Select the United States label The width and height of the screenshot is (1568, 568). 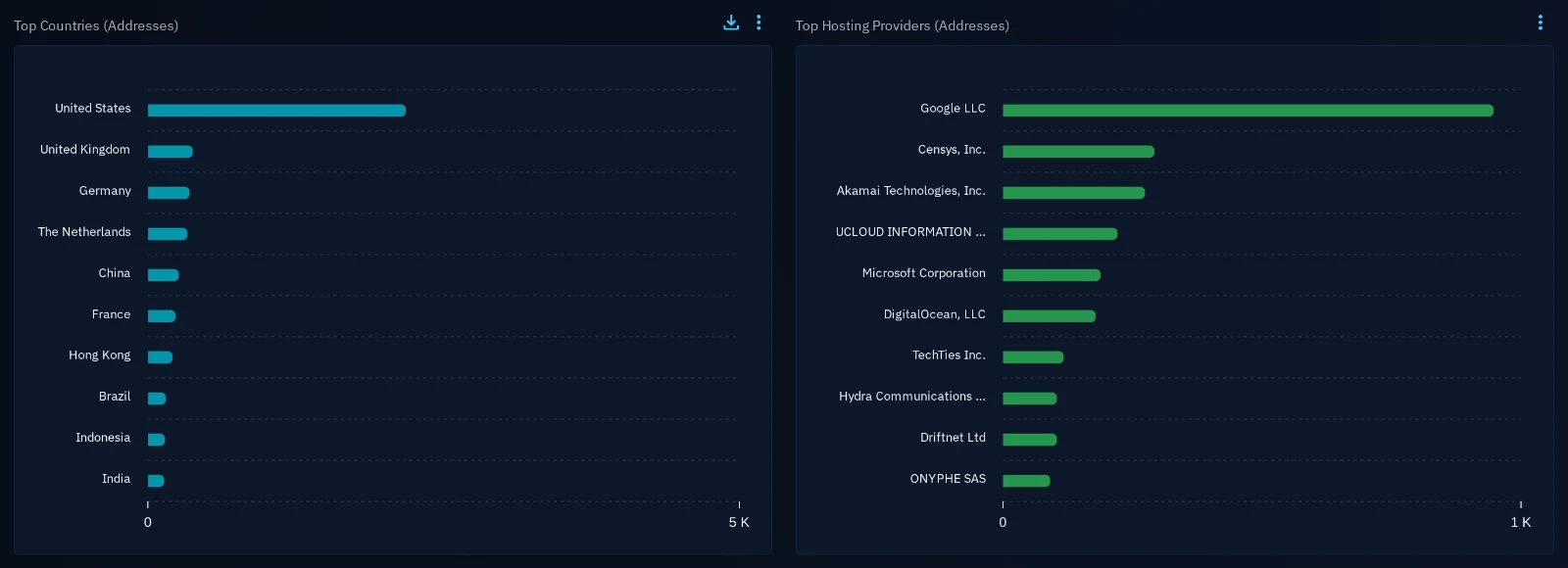[92, 109]
